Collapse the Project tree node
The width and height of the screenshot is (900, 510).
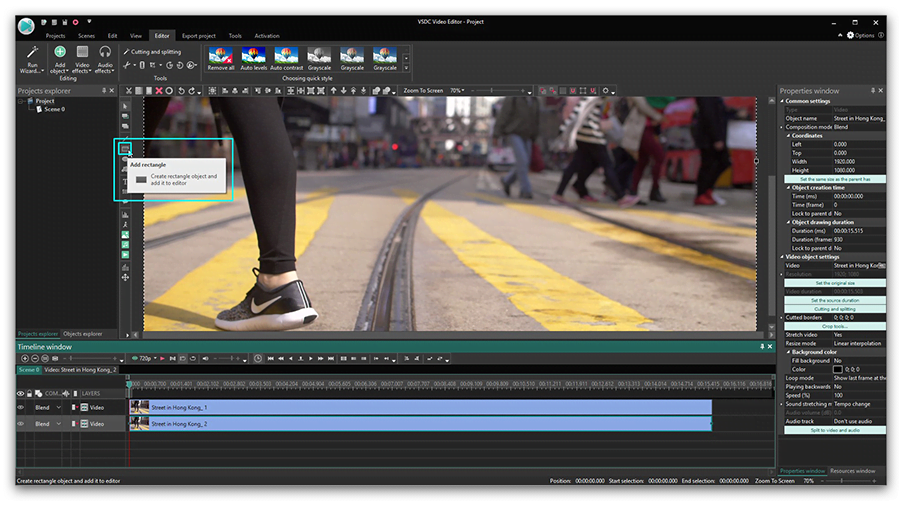pos(21,102)
